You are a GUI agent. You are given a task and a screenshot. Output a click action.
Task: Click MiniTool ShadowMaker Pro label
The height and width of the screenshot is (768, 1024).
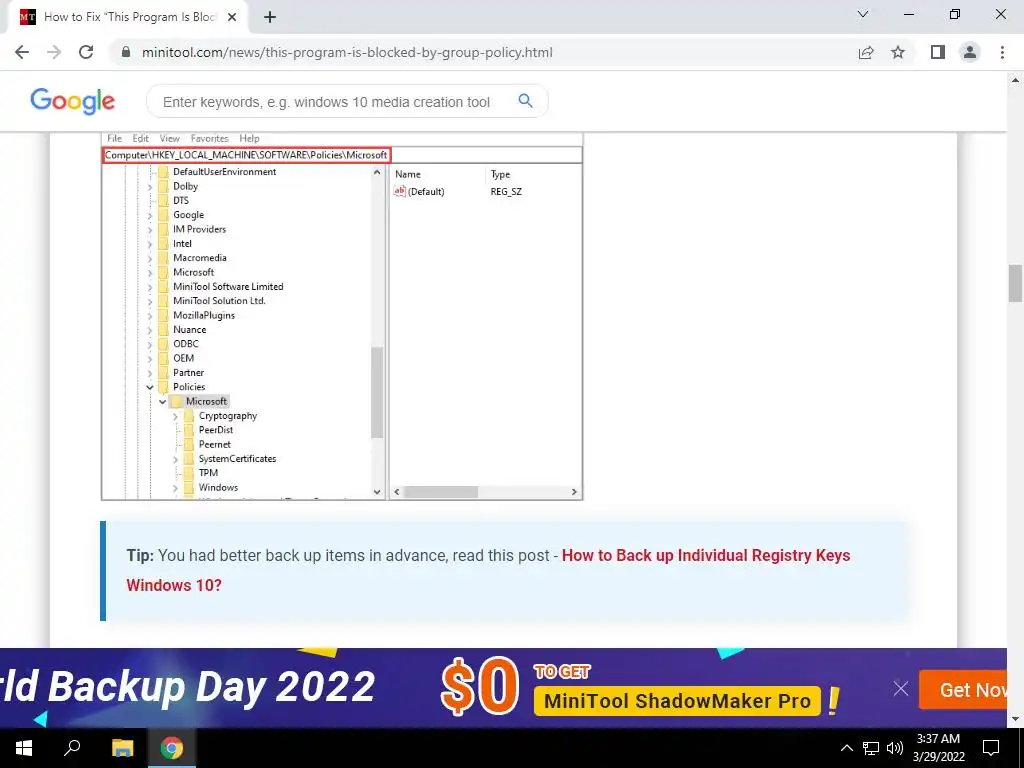pos(677,701)
